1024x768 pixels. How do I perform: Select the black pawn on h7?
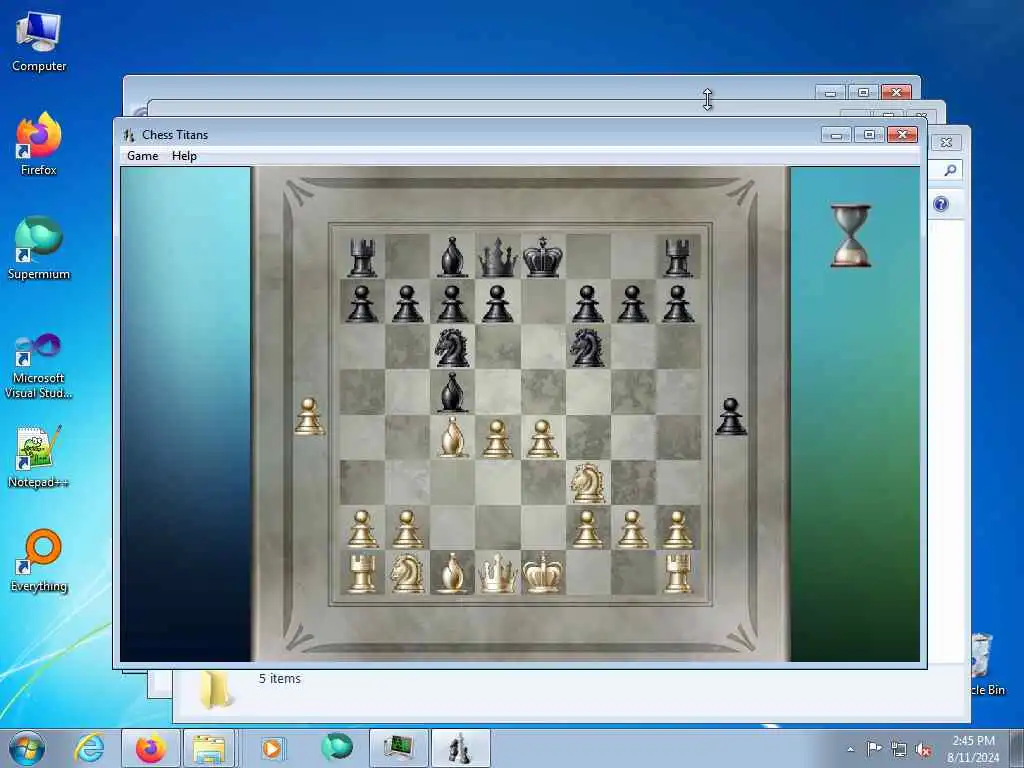point(677,304)
